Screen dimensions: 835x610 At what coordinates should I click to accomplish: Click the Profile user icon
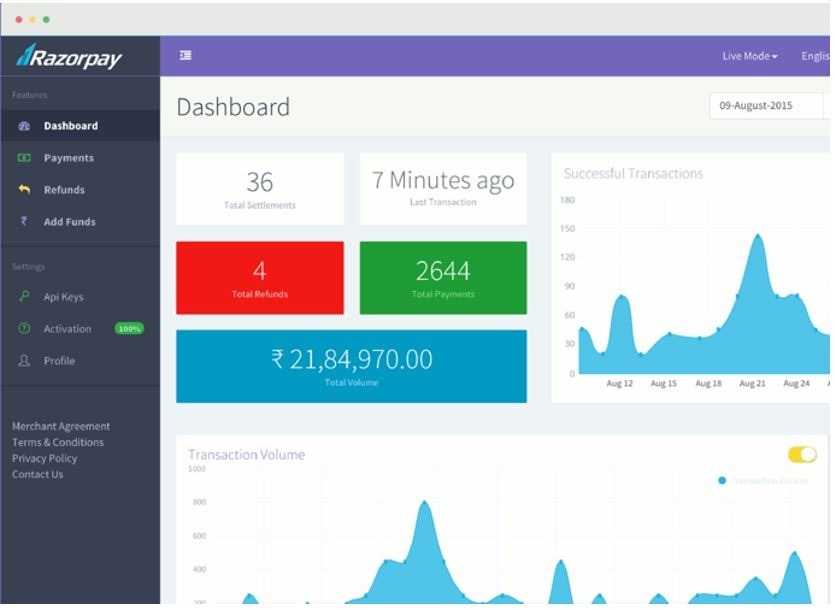24,361
